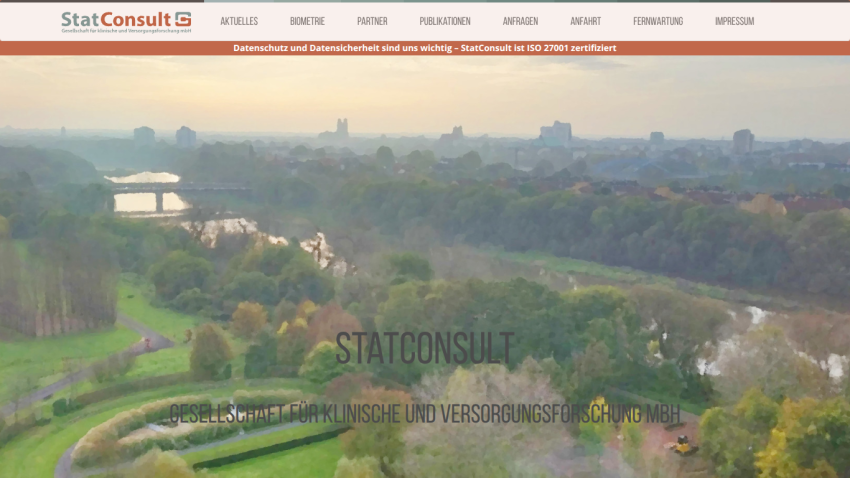
Task: Open the Anfahrt page
Action: tap(585, 22)
